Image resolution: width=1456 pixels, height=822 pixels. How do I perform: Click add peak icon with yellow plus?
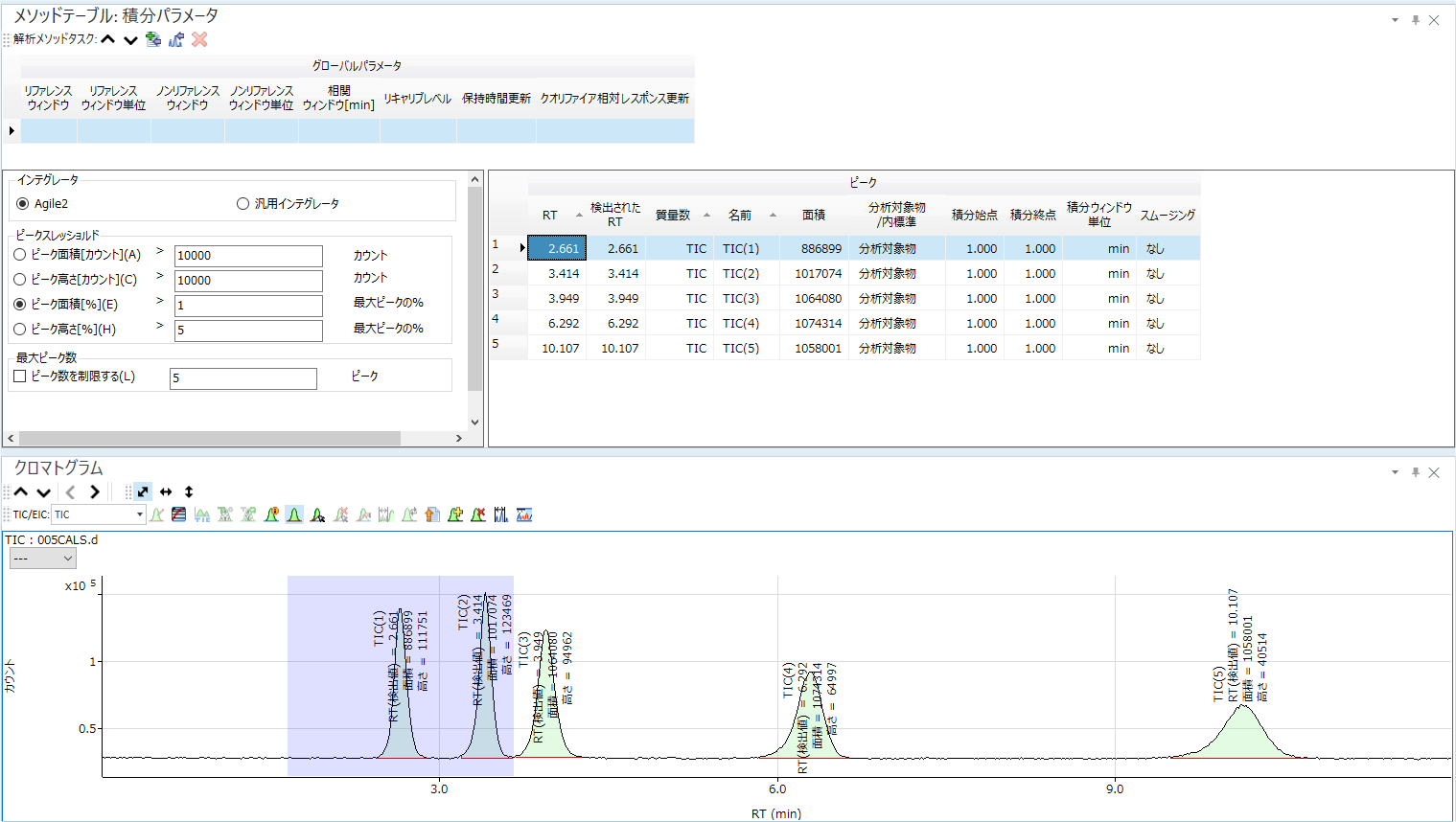pyautogui.click(x=455, y=514)
